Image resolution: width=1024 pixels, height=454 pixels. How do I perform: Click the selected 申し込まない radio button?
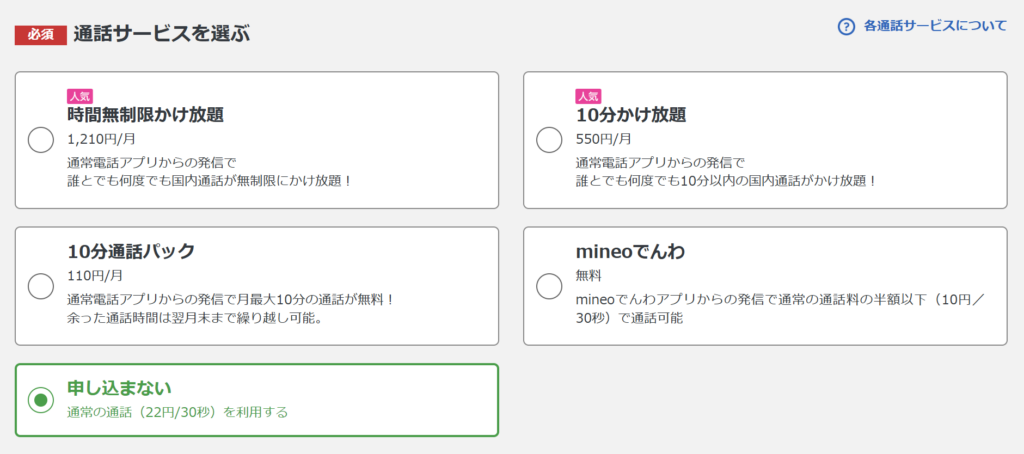[41, 400]
